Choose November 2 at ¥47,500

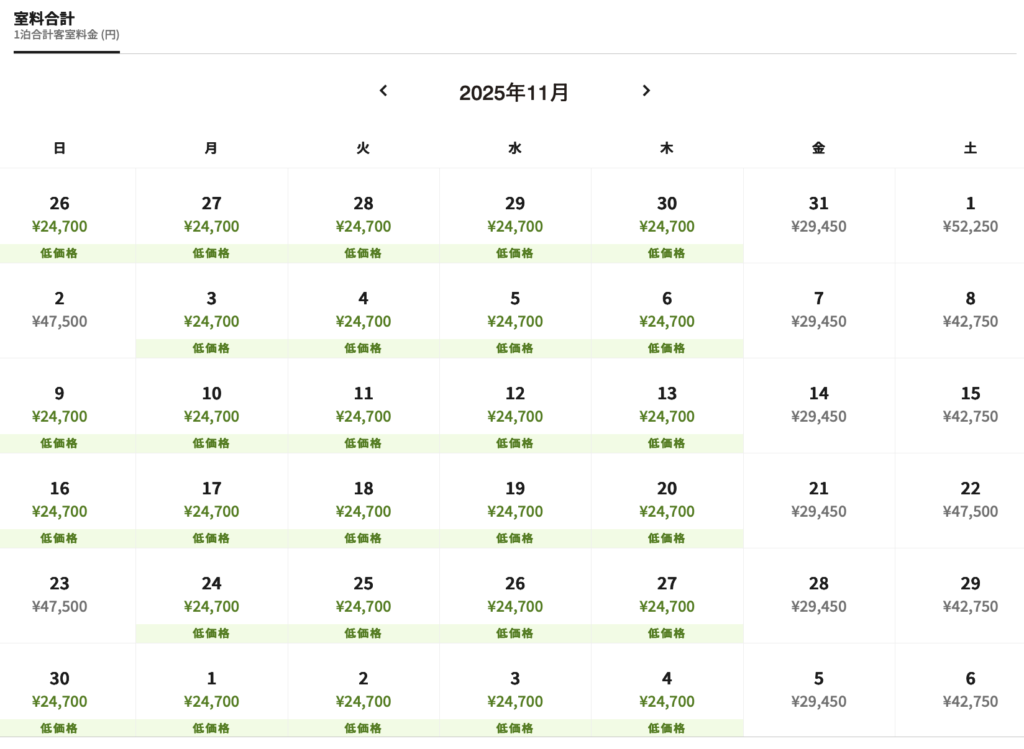59,311
